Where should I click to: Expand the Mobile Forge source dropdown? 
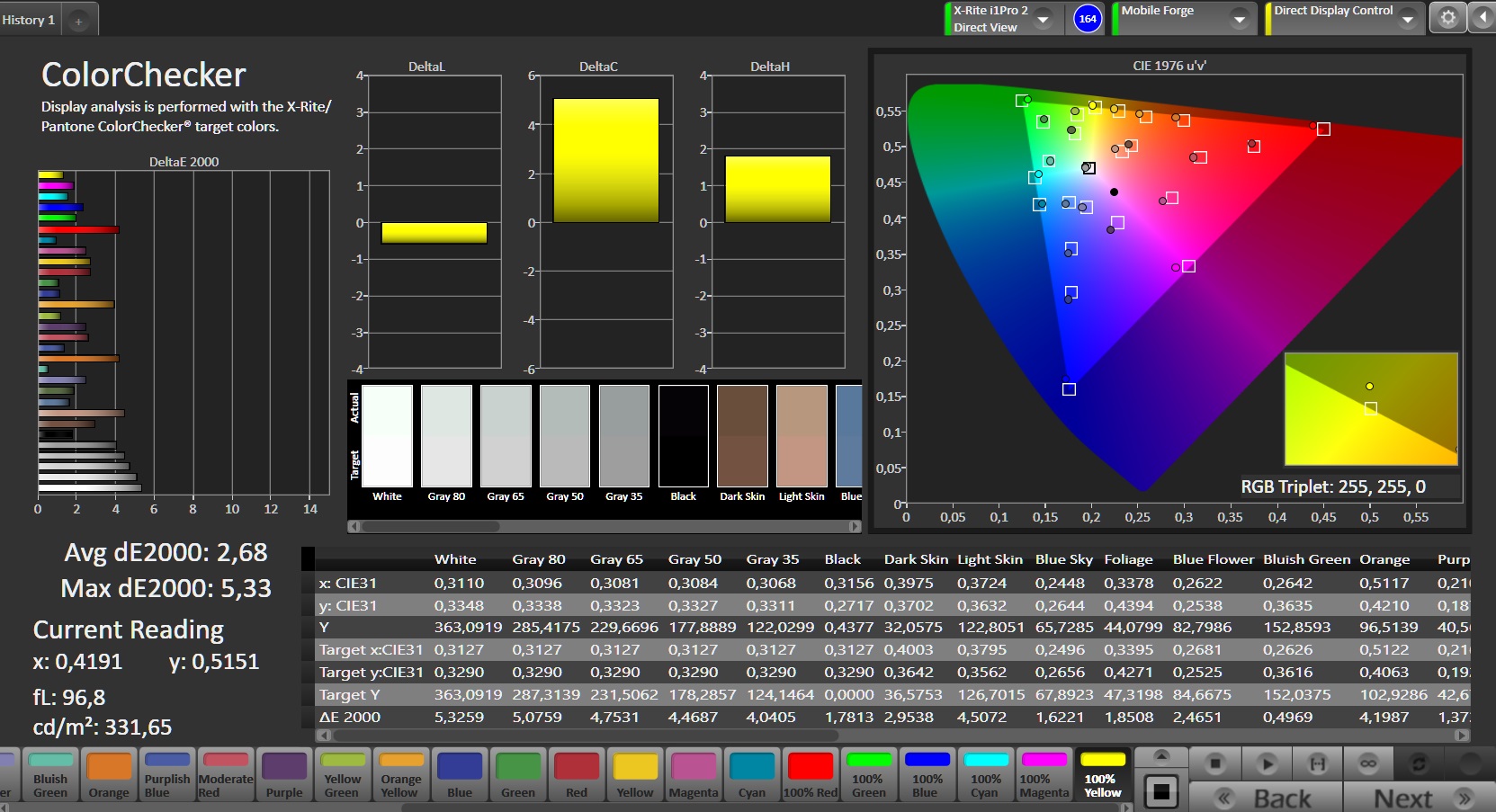[x=1239, y=18]
